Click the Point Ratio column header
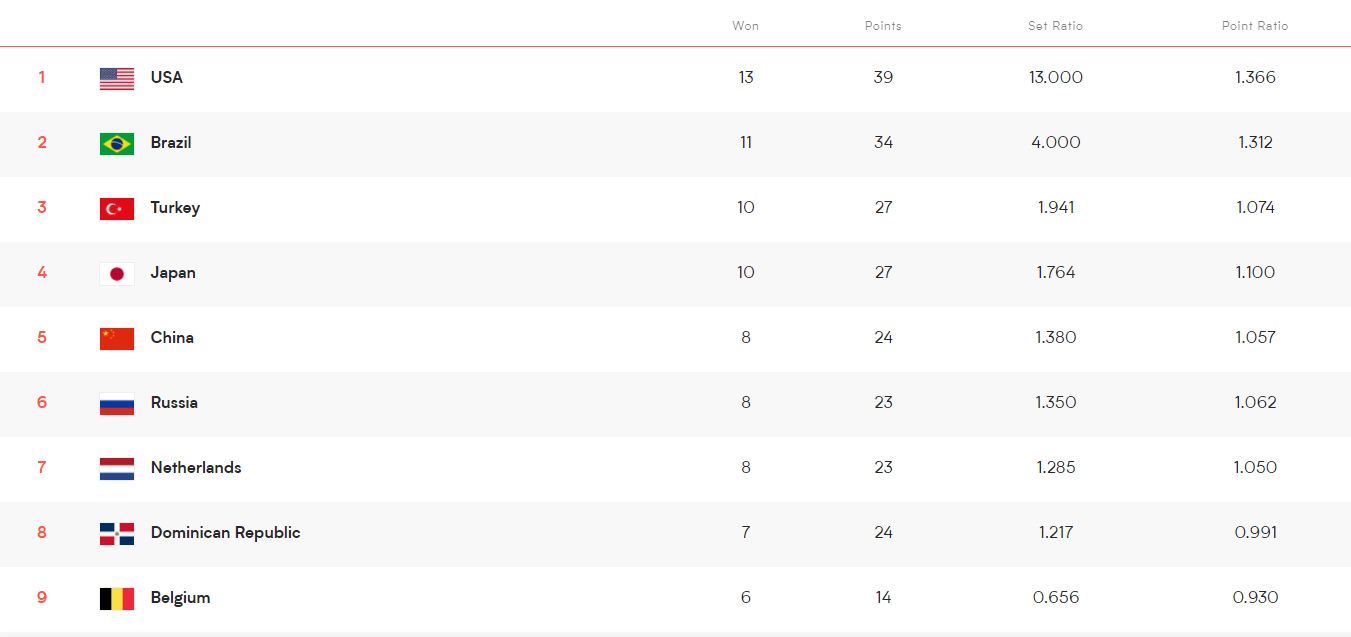The height and width of the screenshot is (637, 1351). 1255,26
